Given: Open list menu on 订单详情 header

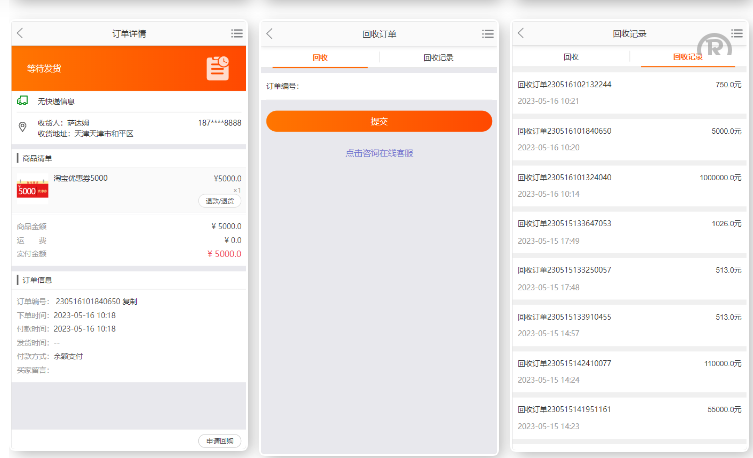Looking at the screenshot, I should coord(236,34).
